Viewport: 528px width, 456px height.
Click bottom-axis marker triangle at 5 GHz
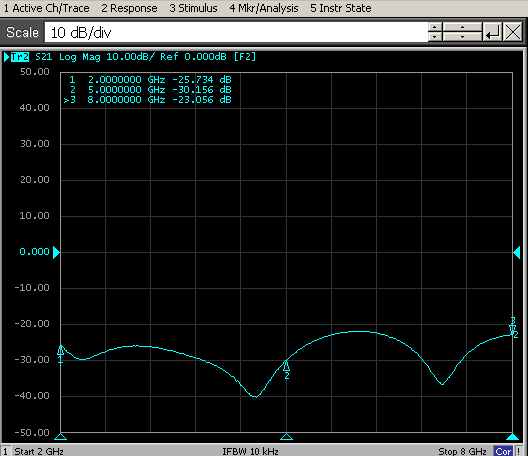point(286,437)
